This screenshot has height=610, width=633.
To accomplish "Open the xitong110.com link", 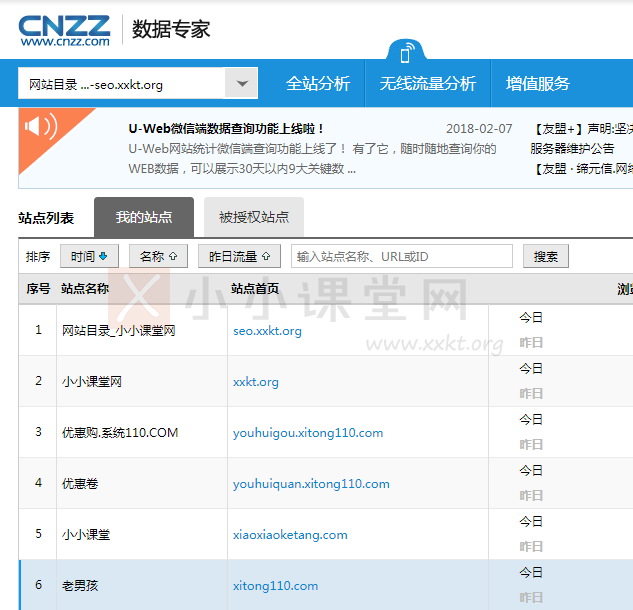I will tap(275, 585).
